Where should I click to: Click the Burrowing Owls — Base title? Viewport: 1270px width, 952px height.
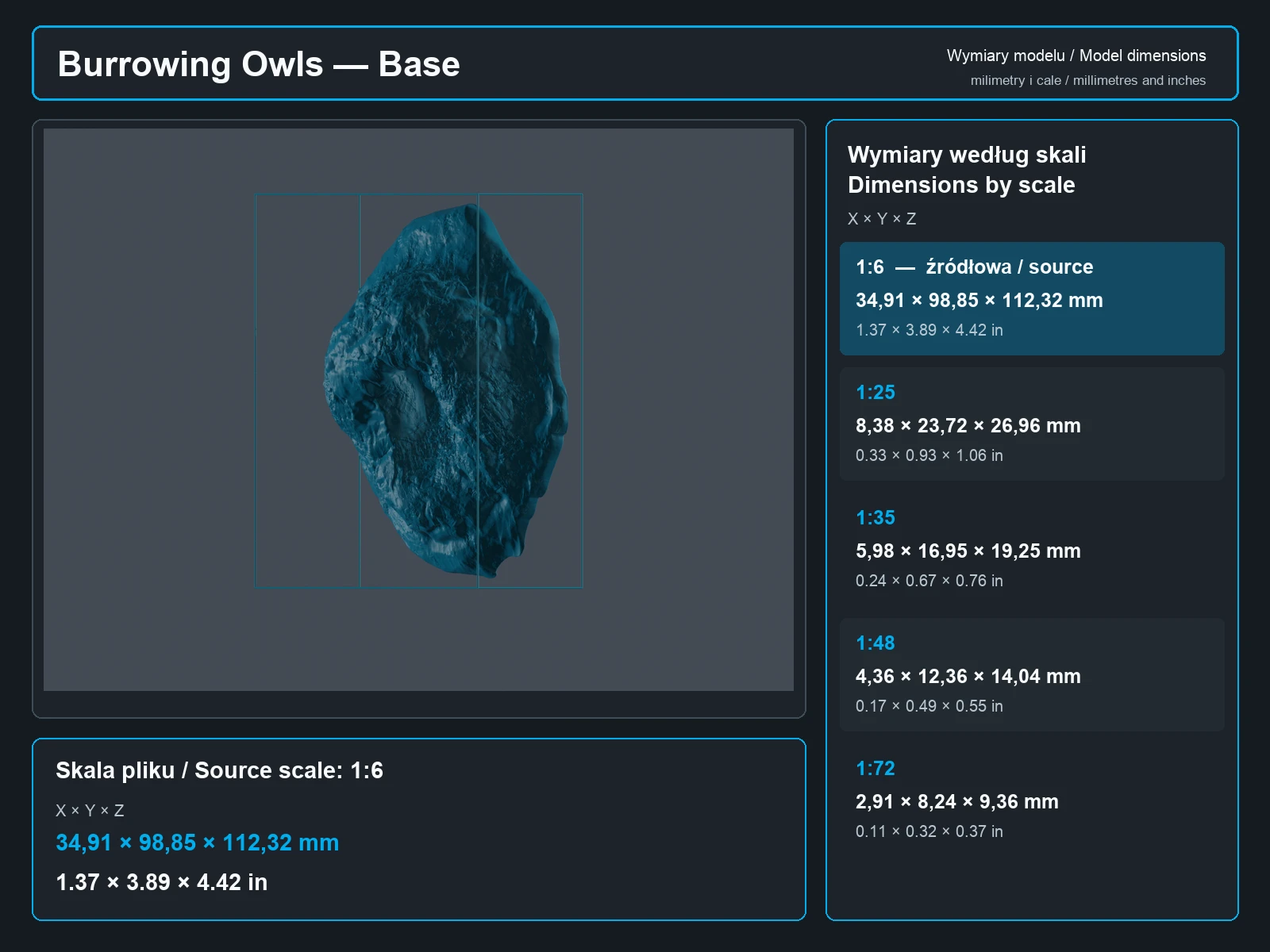tap(259, 64)
